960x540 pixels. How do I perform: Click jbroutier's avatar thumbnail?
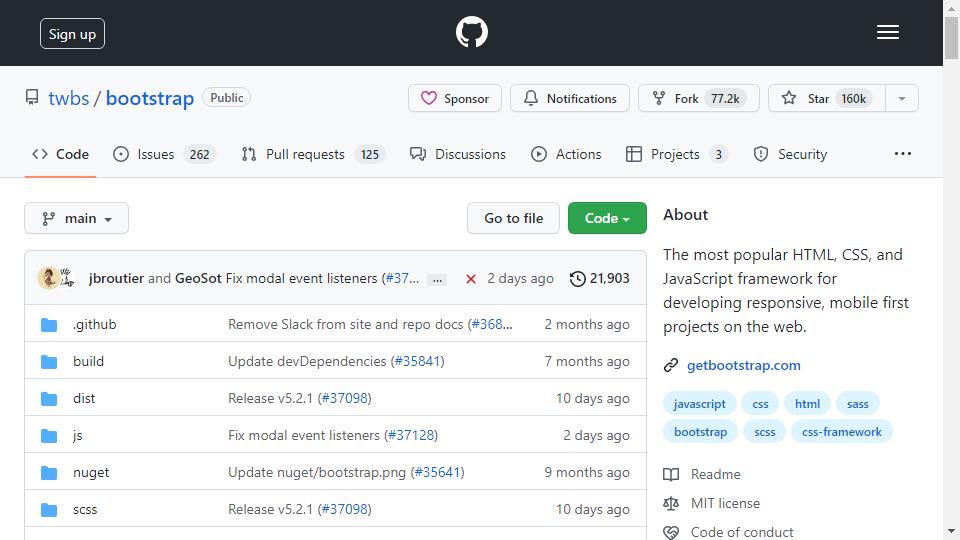[x=48, y=278]
